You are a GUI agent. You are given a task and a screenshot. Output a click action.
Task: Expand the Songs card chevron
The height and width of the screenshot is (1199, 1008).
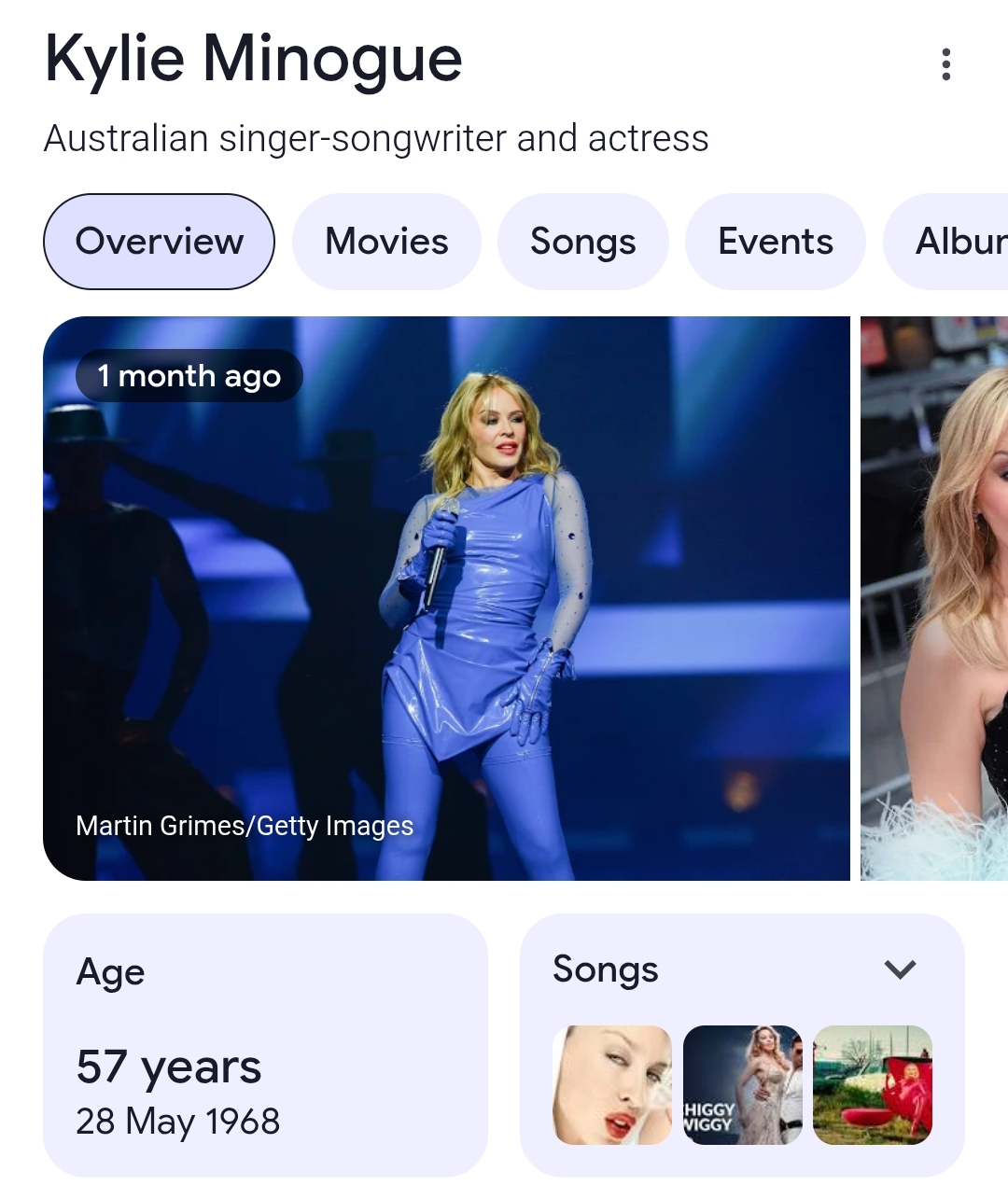(x=900, y=969)
